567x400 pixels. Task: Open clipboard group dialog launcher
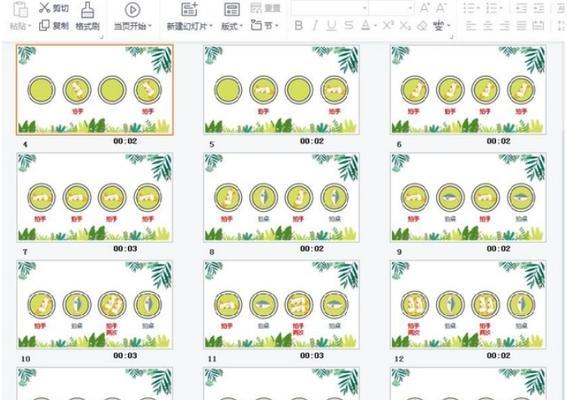point(101,37)
